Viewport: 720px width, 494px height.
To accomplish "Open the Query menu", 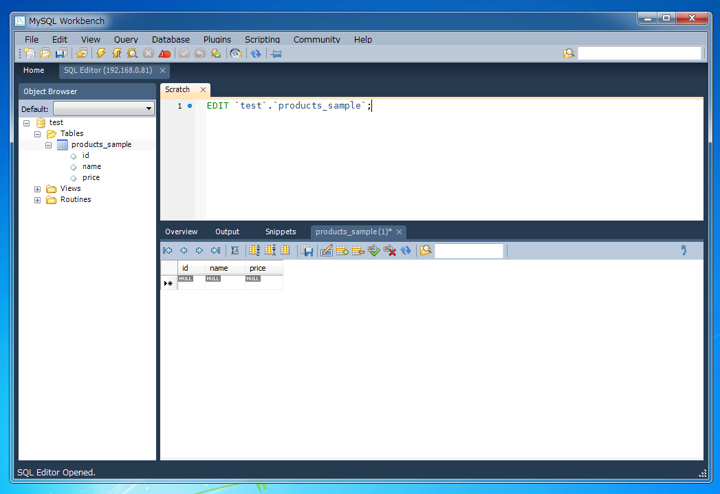I will (126, 39).
